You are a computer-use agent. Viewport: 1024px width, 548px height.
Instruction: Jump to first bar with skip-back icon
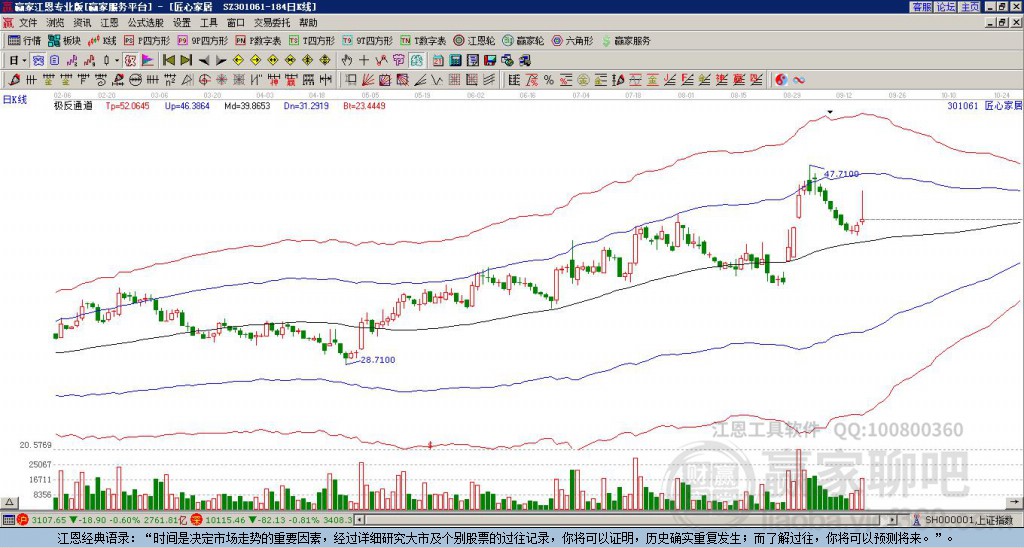click(x=168, y=60)
